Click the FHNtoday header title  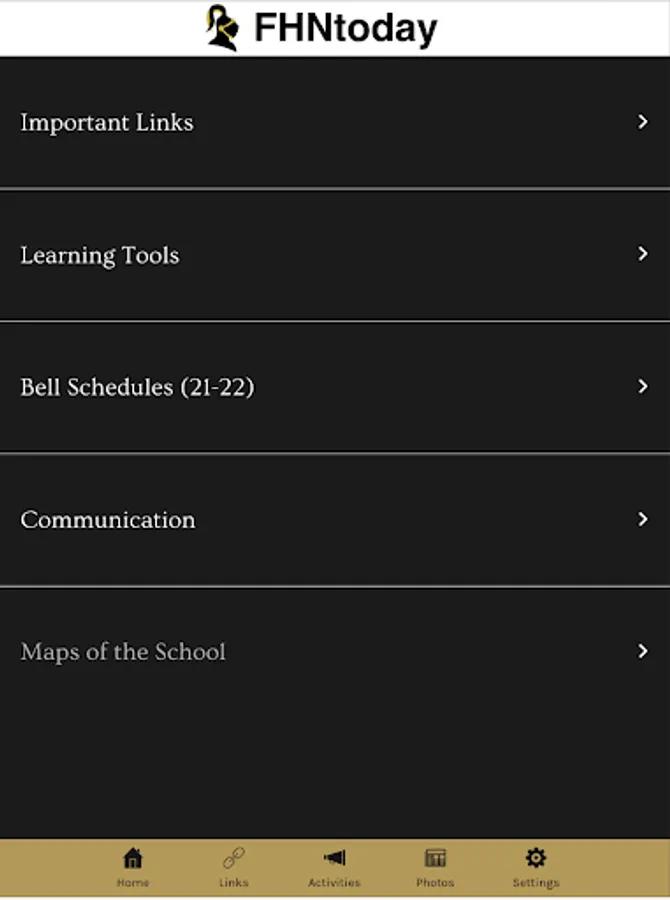(x=346, y=28)
